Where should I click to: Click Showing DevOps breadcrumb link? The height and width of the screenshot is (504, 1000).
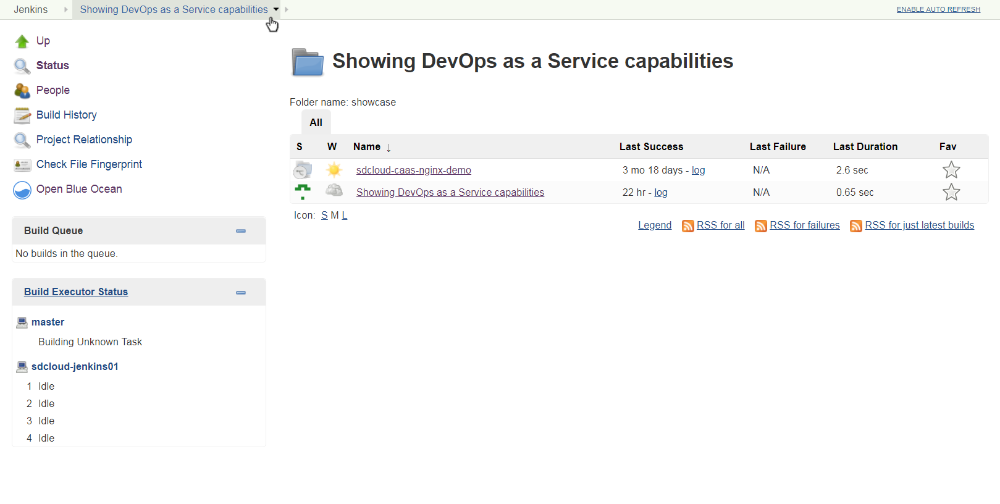[173, 10]
